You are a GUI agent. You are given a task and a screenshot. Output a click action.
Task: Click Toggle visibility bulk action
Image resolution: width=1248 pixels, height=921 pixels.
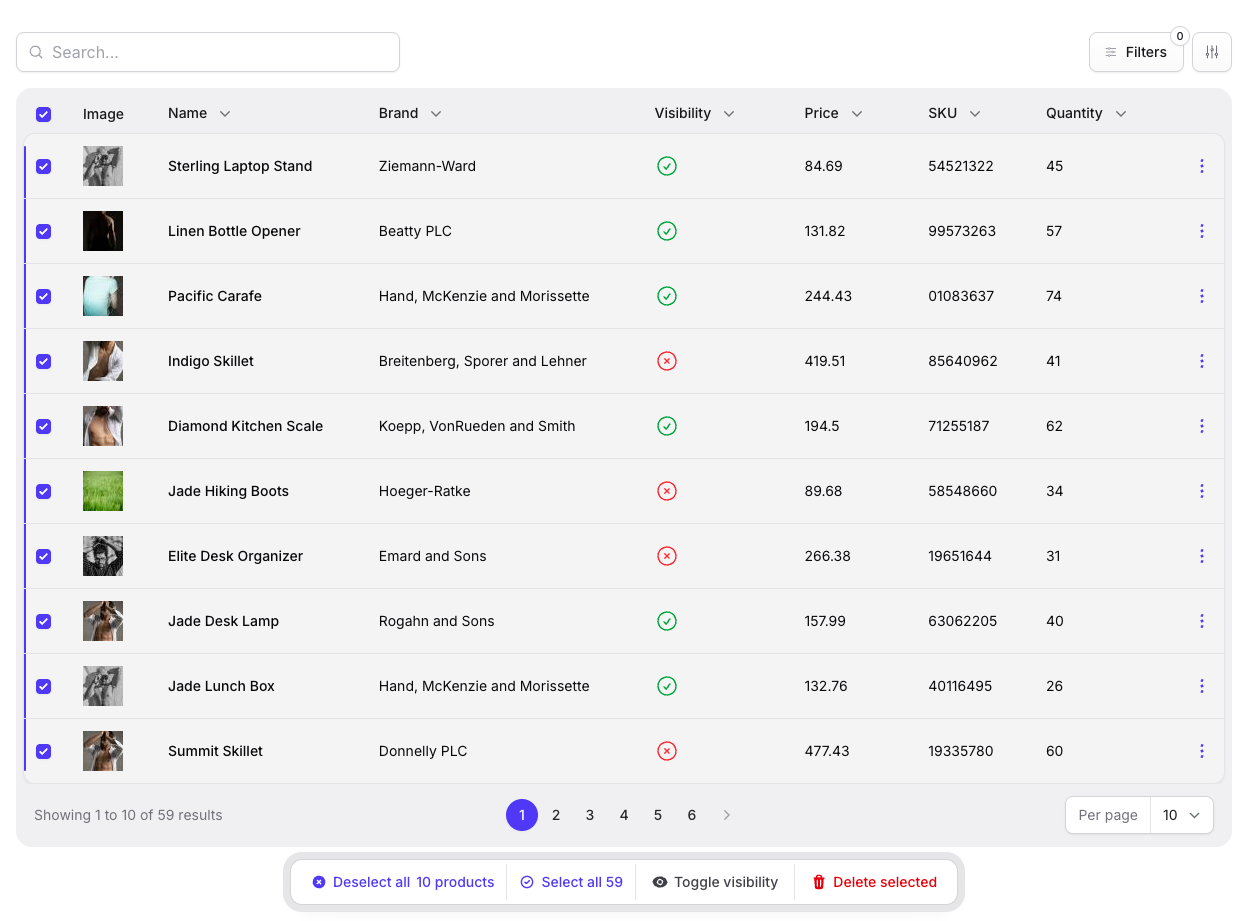click(x=715, y=882)
